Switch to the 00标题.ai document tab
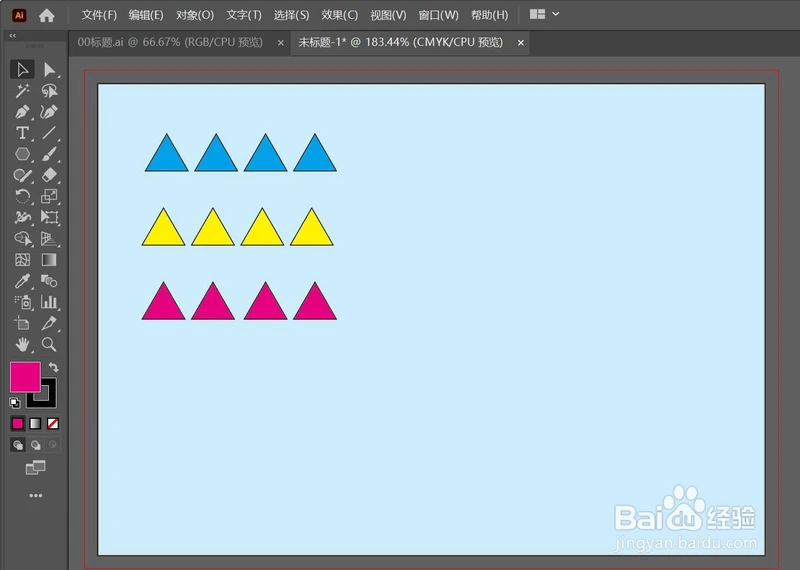Viewport: 800px width, 570px height. (170, 42)
